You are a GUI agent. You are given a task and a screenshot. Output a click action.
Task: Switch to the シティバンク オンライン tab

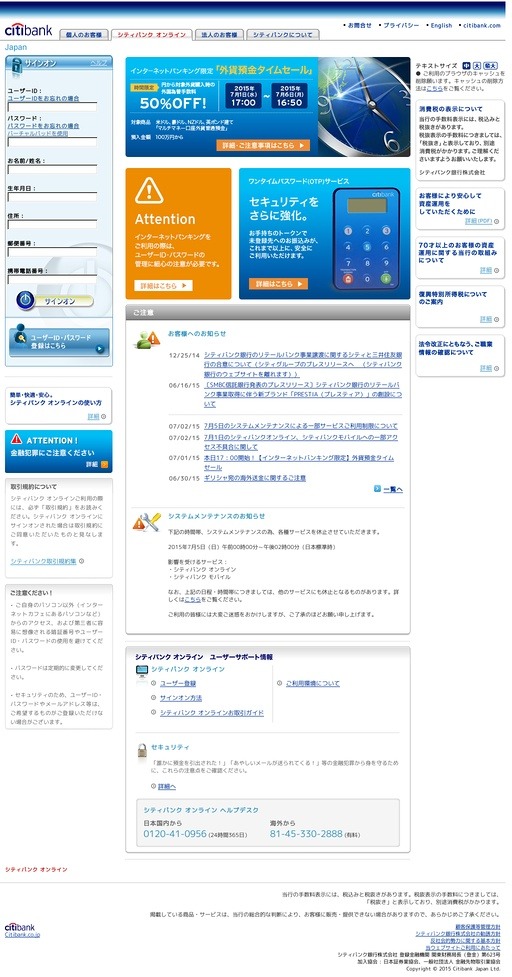(x=151, y=35)
